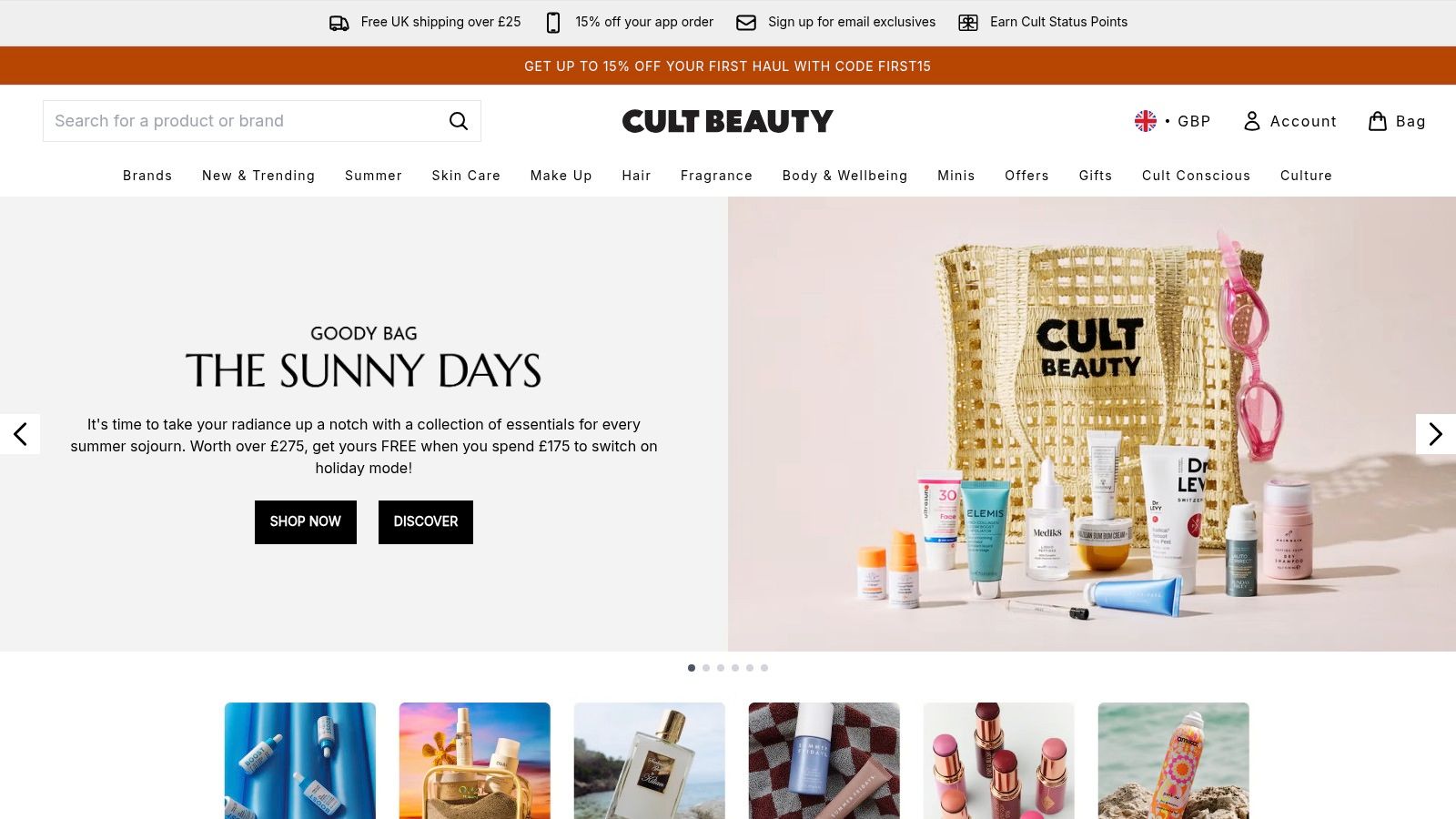This screenshot has height=819, width=1456.
Task: Click the email envelope icon
Action: 746,23
